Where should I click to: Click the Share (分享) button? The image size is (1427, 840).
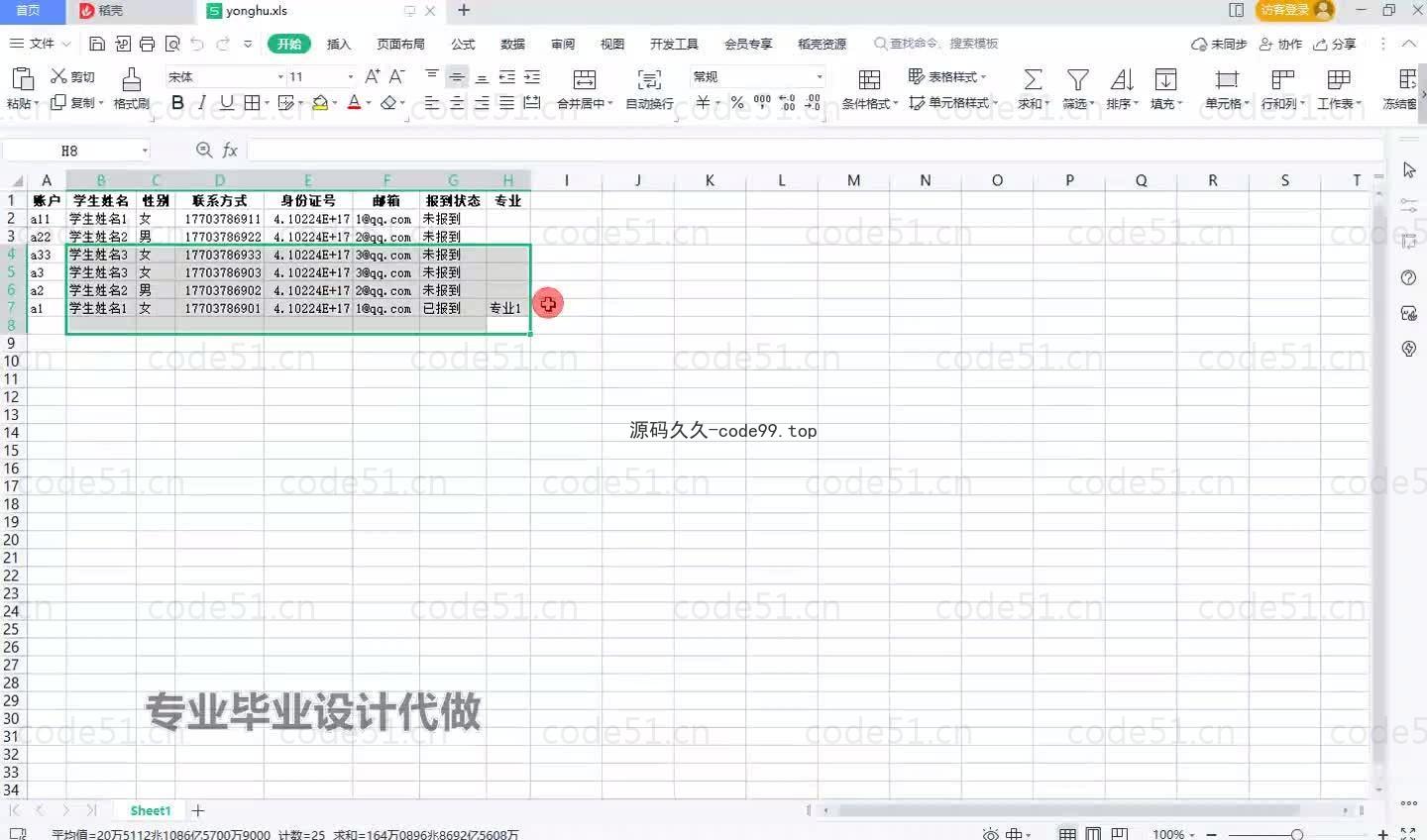coord(1335,44)
